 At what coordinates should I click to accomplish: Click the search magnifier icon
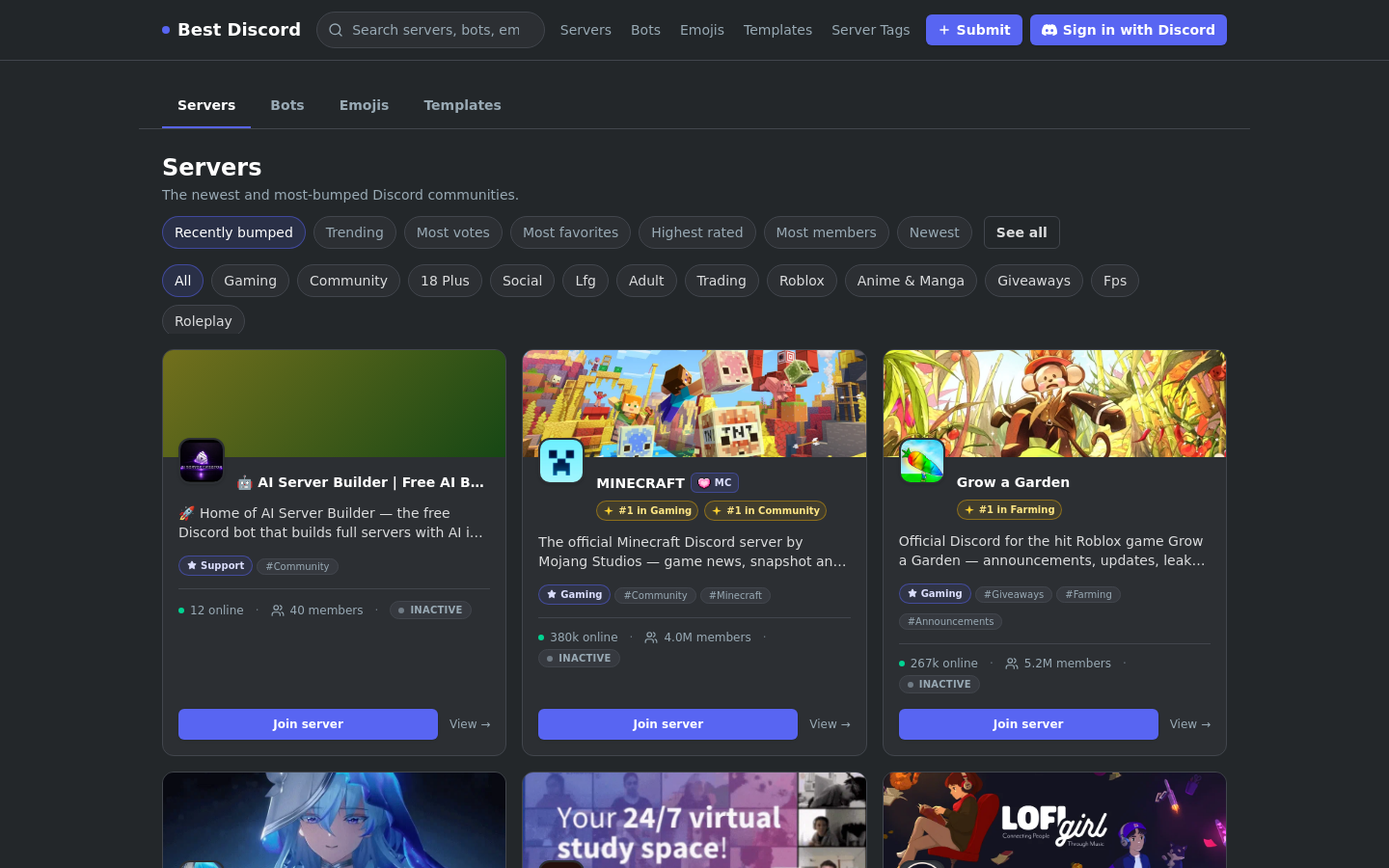click(x=336, y=30)
